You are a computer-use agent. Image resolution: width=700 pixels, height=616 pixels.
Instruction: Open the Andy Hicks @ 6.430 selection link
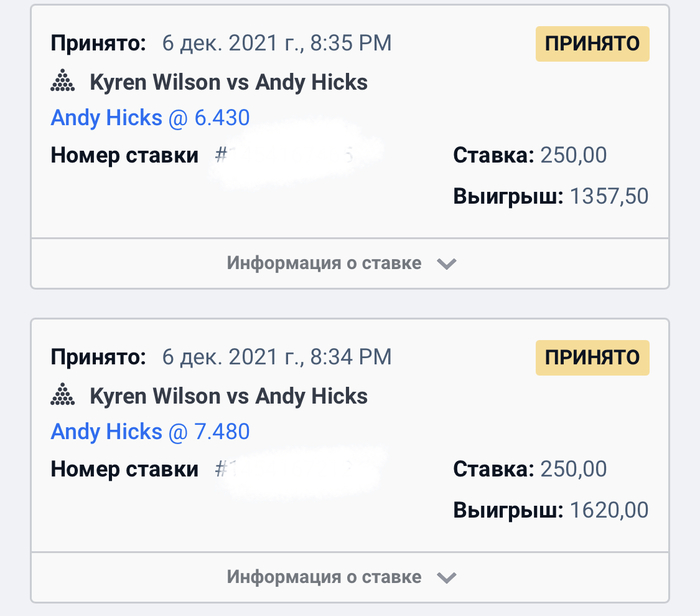click(x=150, y=118)
